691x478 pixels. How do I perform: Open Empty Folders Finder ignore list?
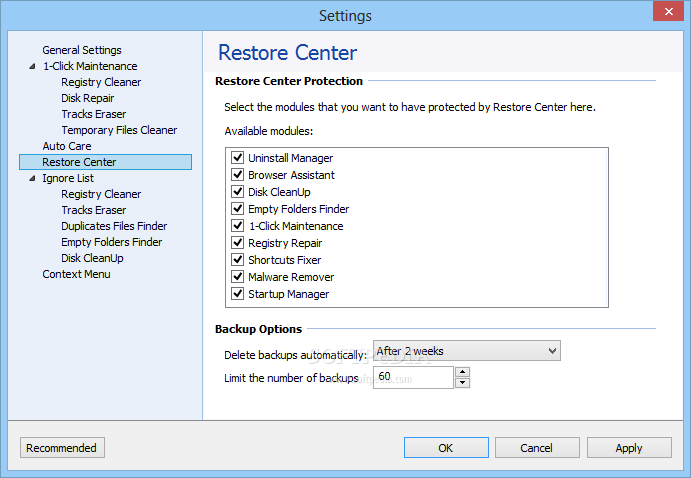click(111, 242)
